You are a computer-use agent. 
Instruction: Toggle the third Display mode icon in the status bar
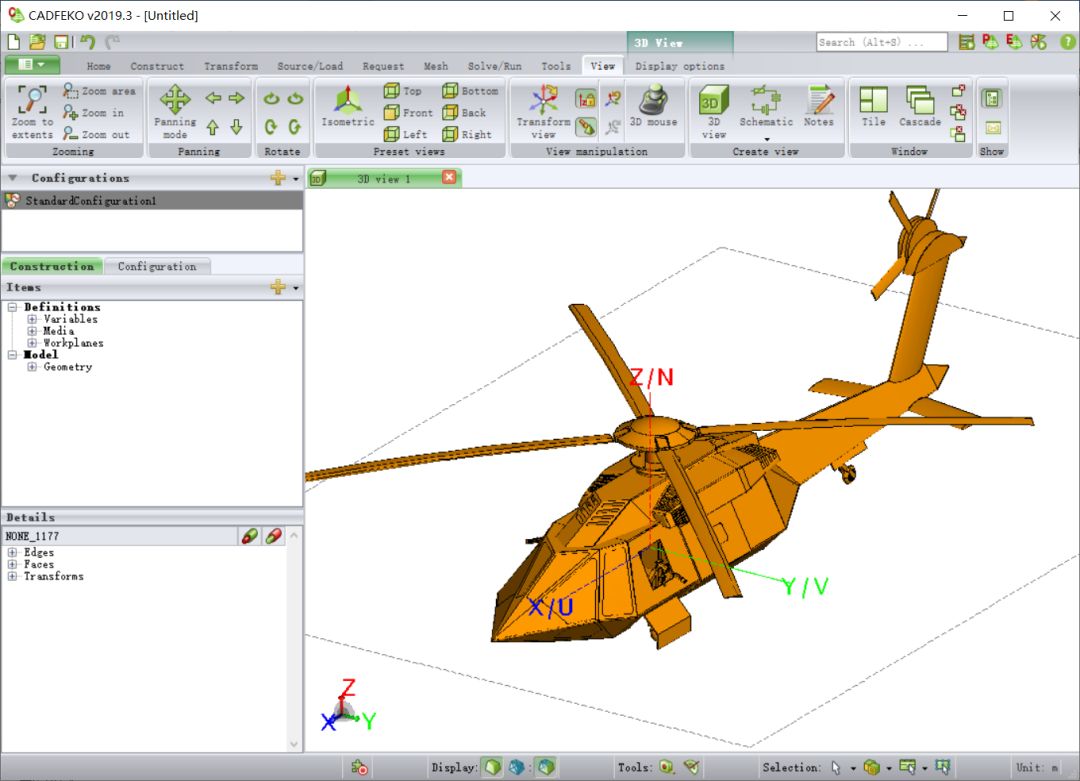(546, 767)
